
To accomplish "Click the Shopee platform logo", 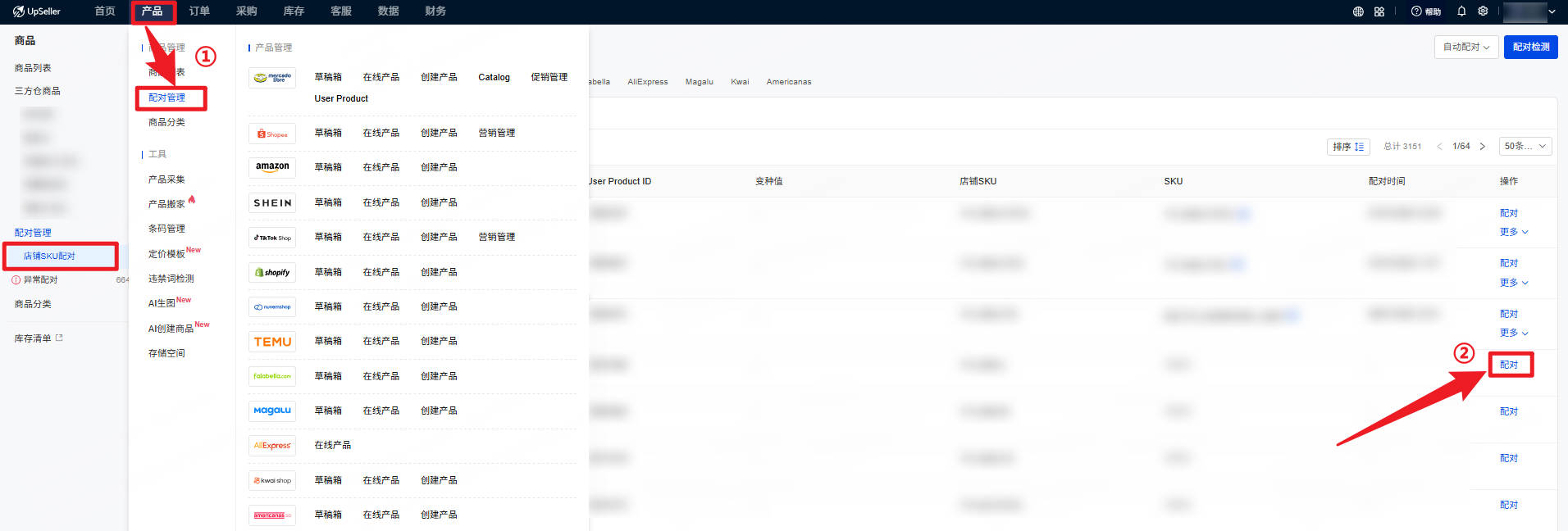I will (272, 134).
